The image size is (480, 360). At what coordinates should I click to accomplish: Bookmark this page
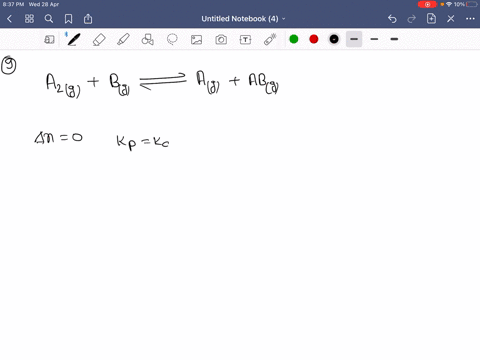[x=68, y=19]
